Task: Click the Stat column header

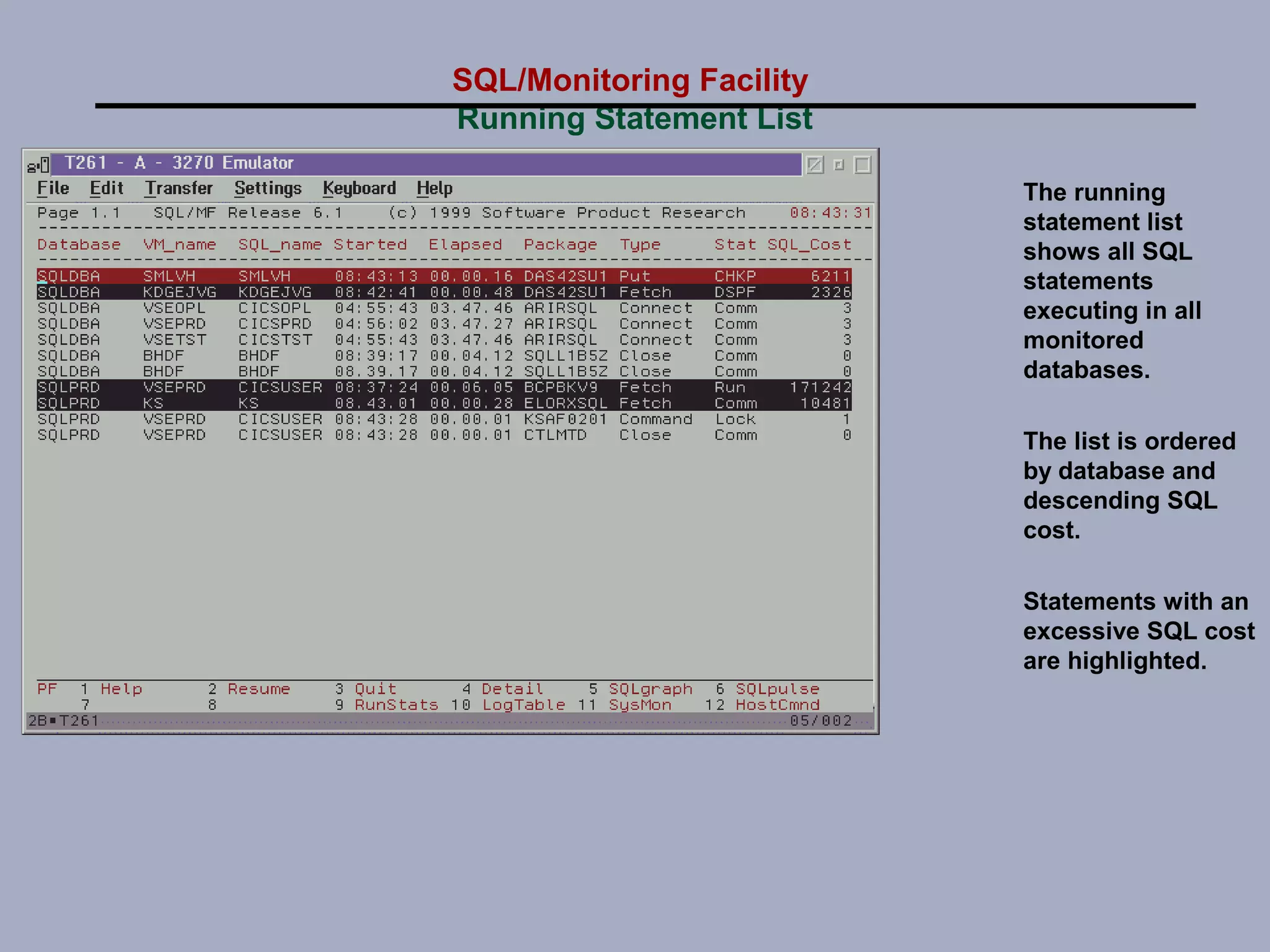Action: tap(735, 245)
